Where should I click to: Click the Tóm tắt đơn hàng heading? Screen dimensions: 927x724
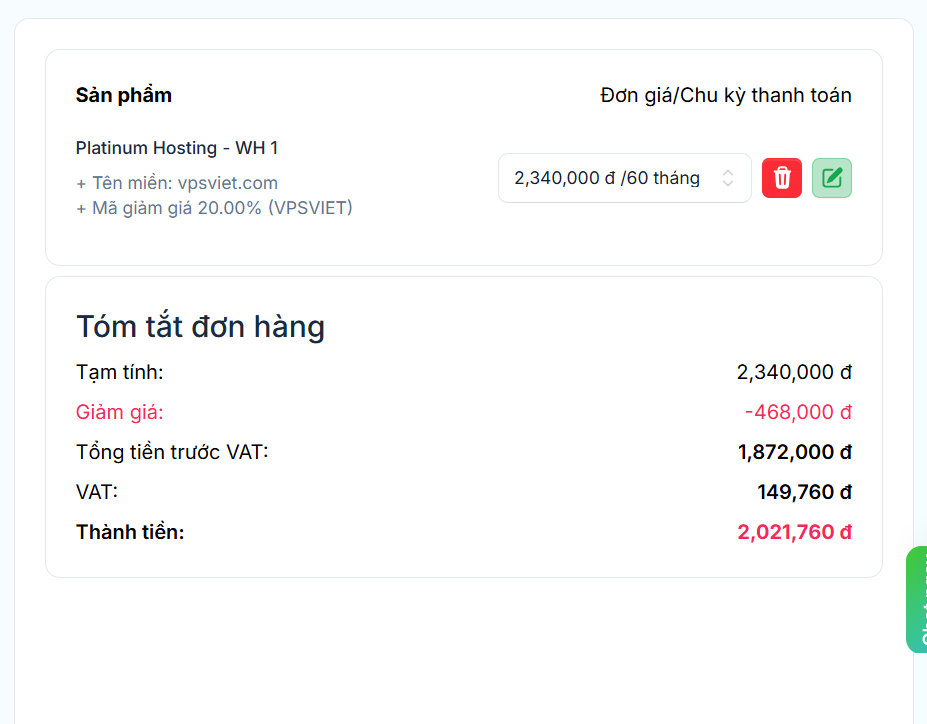pos(200,327)
